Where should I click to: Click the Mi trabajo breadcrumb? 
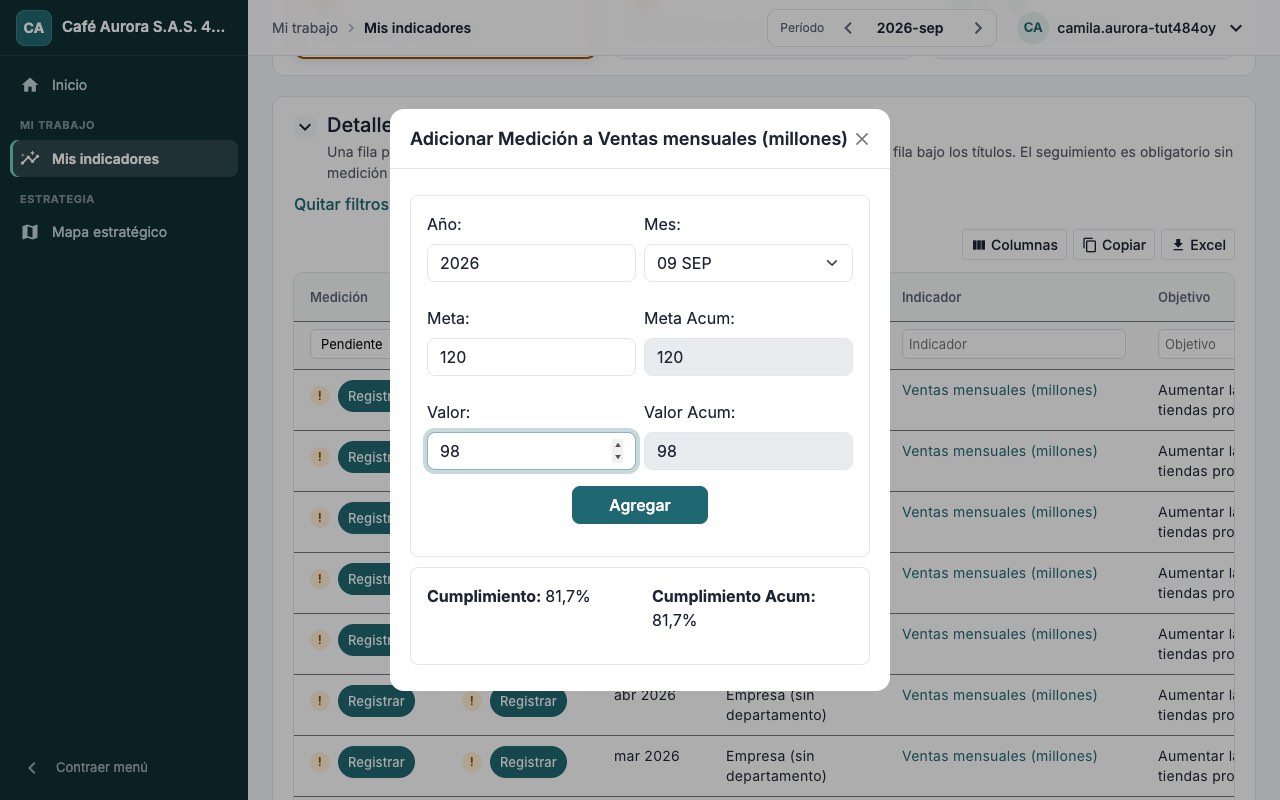305,28
